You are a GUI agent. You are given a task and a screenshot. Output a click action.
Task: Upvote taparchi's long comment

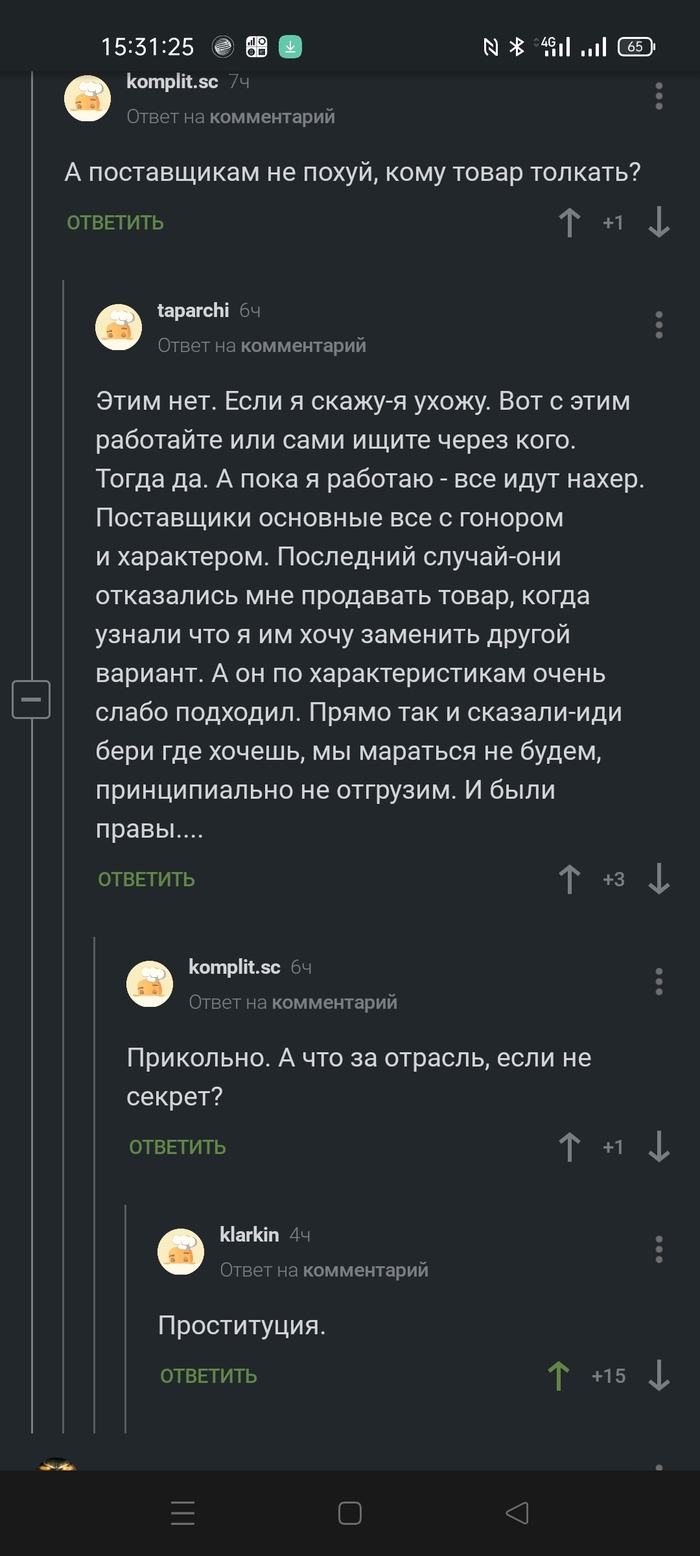tap(569, 879)
